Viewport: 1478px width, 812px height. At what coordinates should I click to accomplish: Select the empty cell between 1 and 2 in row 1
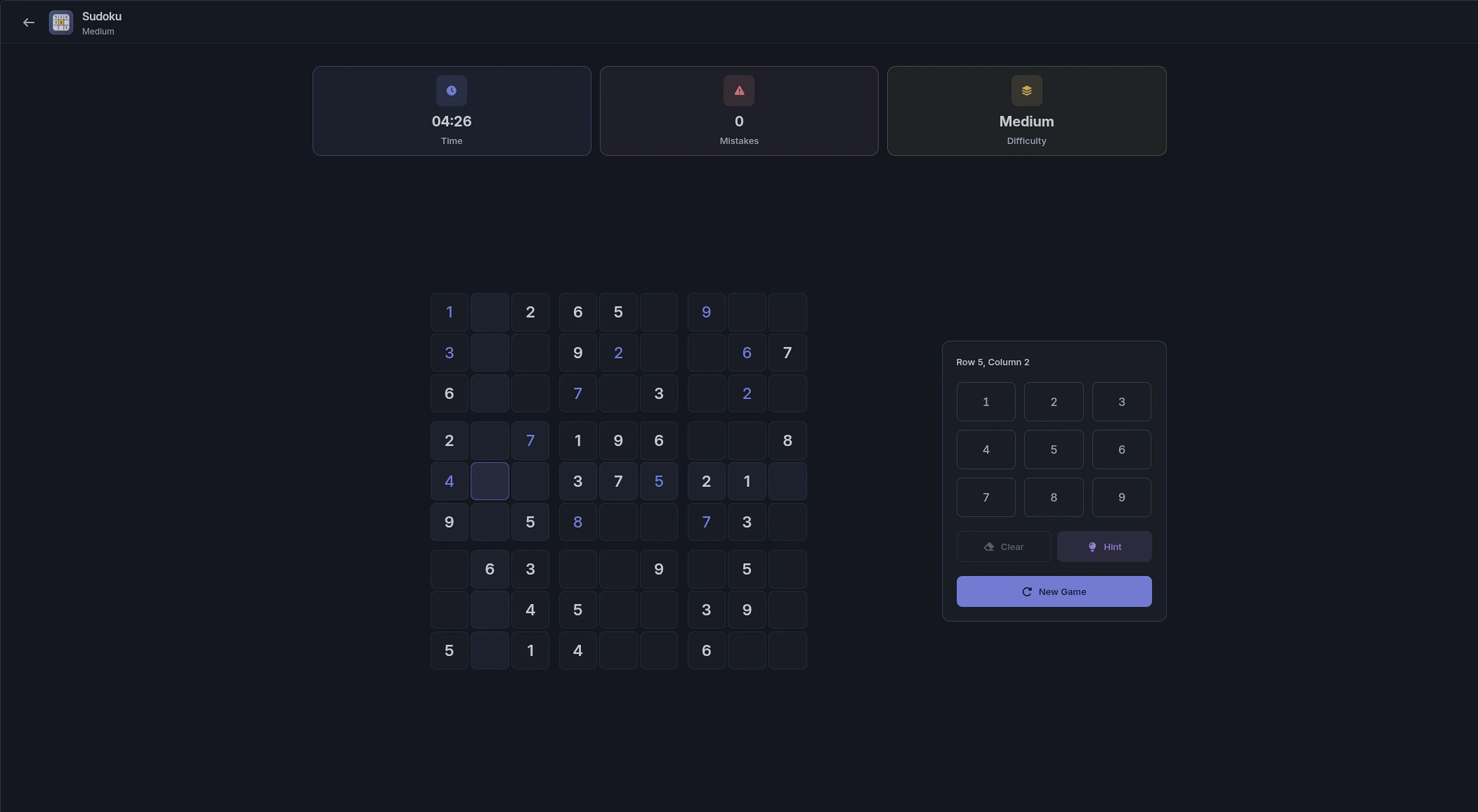pos(490,312)
